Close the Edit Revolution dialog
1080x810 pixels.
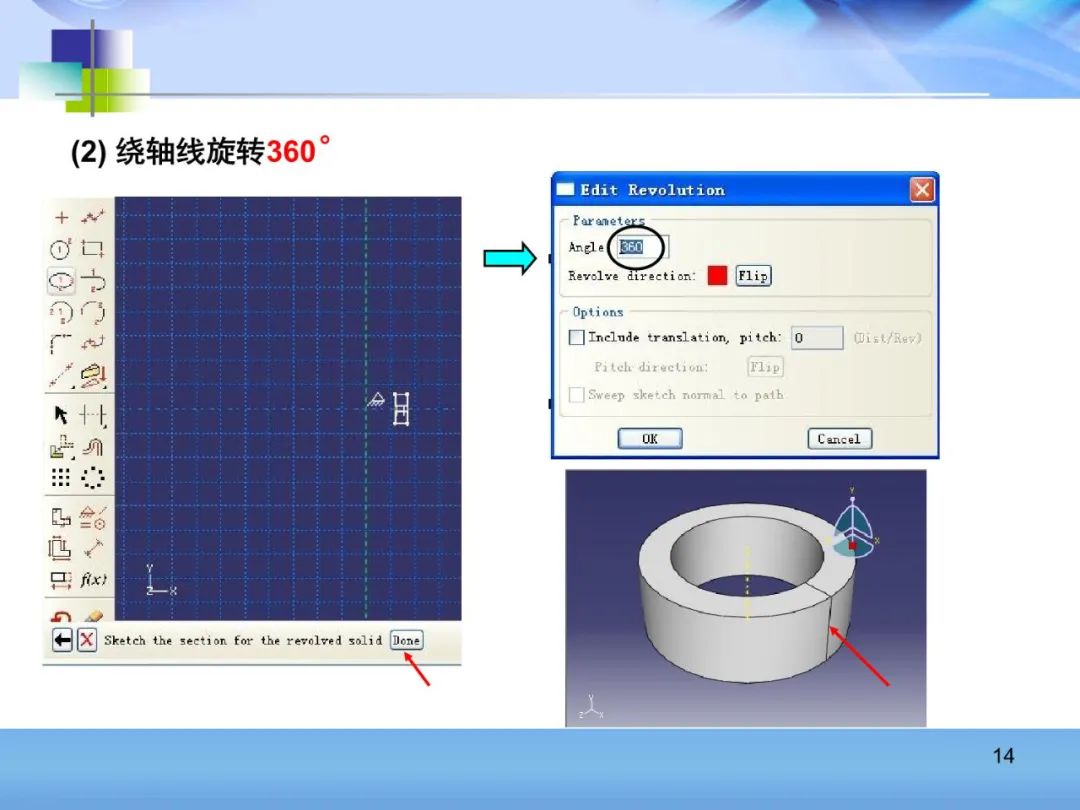tap(922, 189)
